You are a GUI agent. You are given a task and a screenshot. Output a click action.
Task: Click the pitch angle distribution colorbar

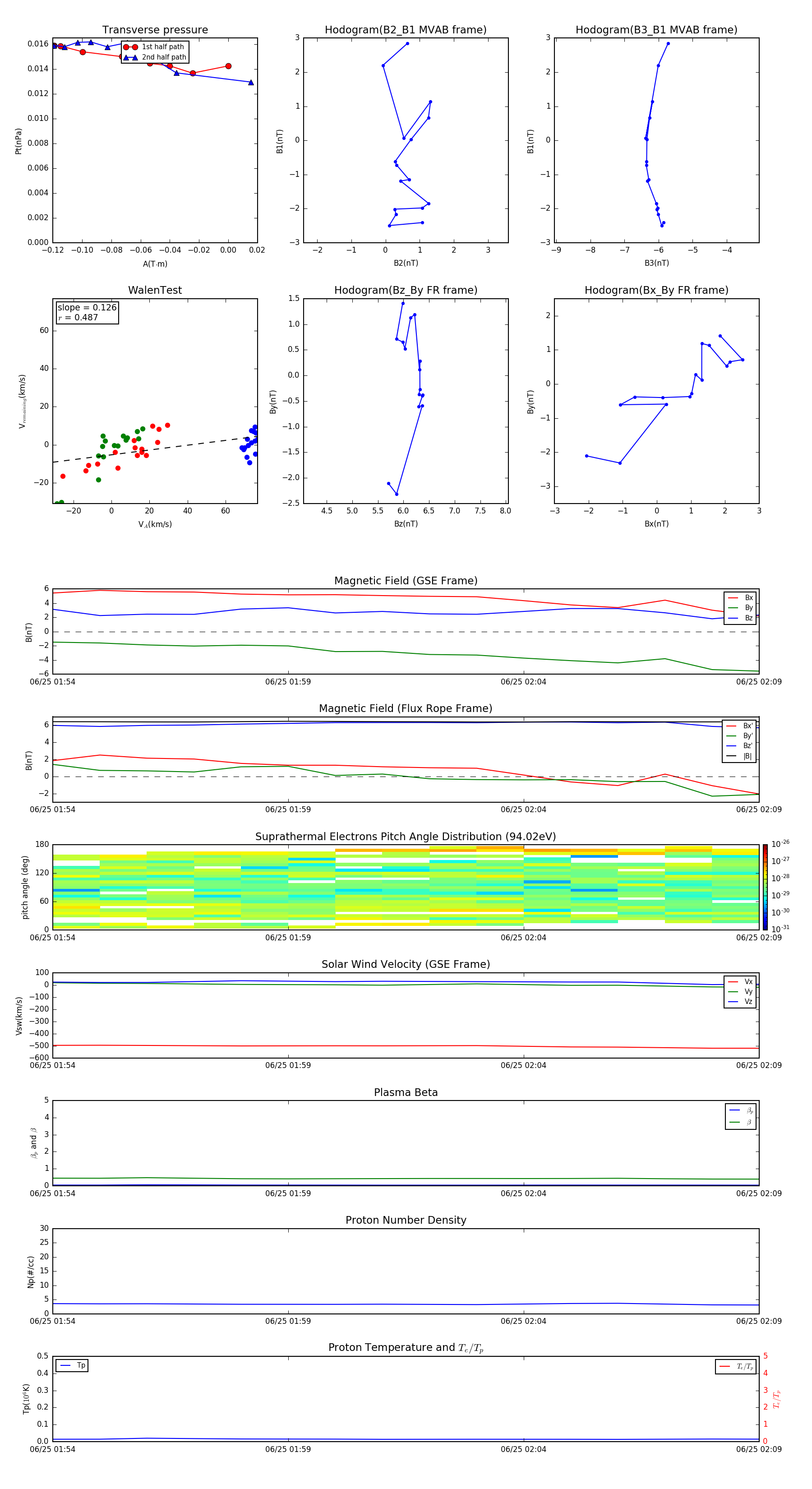pyautogui.click(x=765, y=887)
